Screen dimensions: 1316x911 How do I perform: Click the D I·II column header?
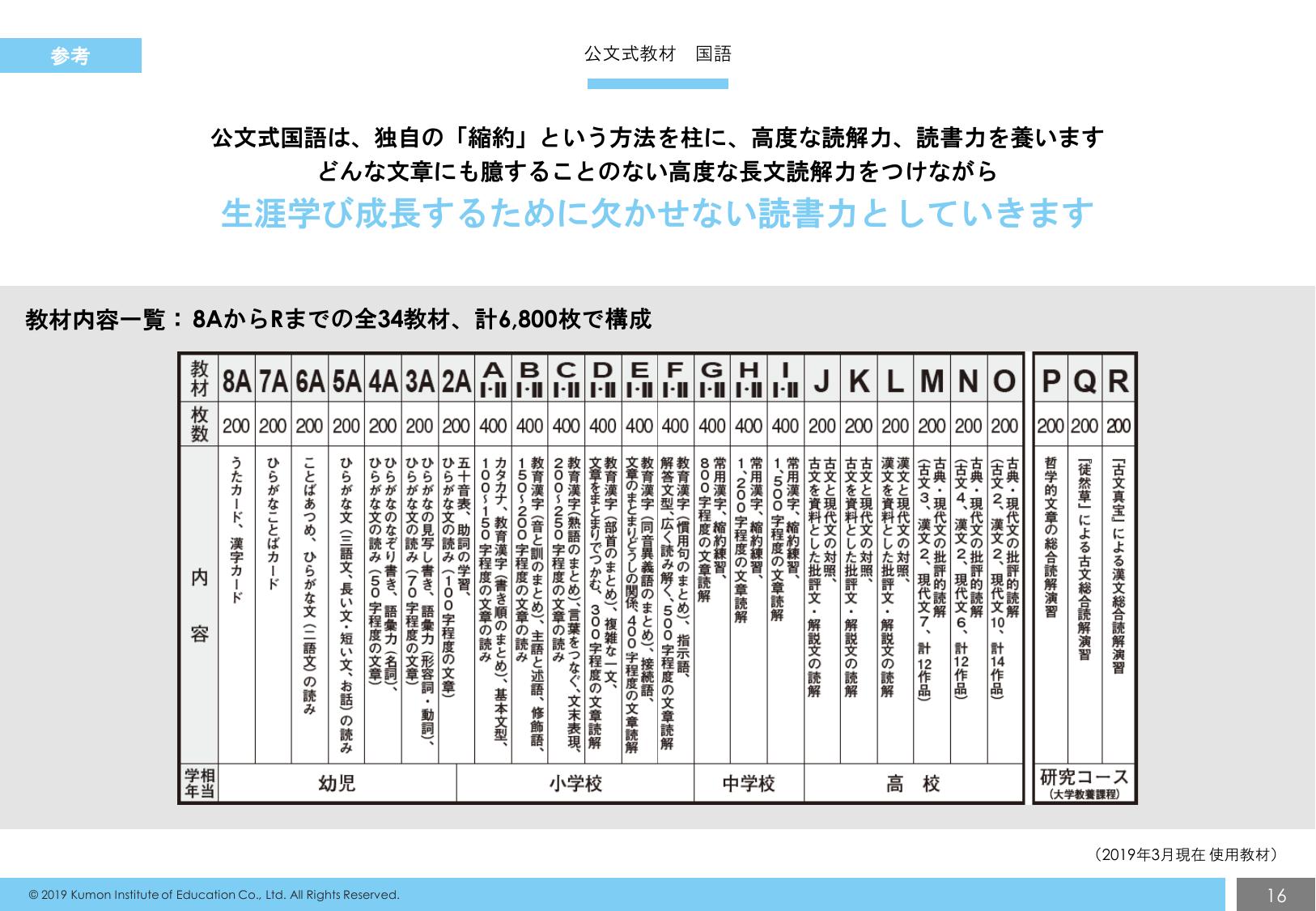pos(602,380)
